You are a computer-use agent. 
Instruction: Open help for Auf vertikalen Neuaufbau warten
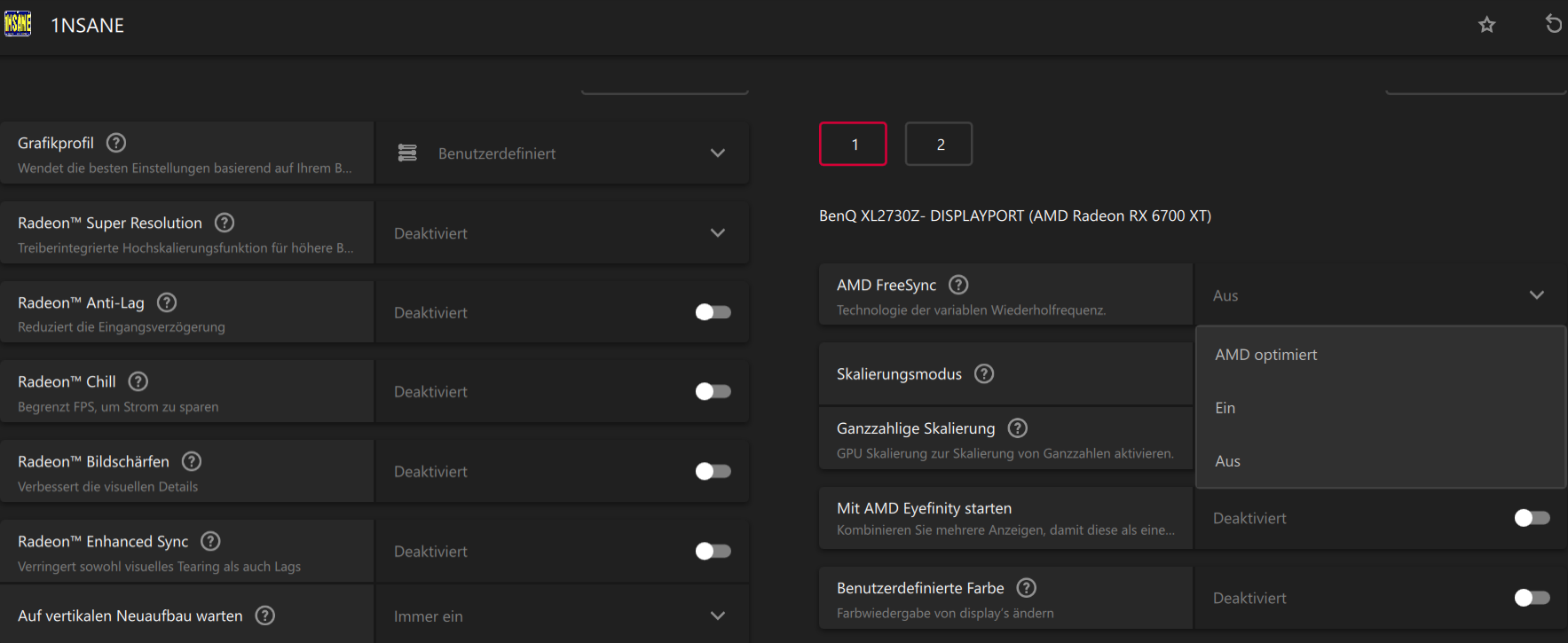pyautogui.click(x=265, y=616)
